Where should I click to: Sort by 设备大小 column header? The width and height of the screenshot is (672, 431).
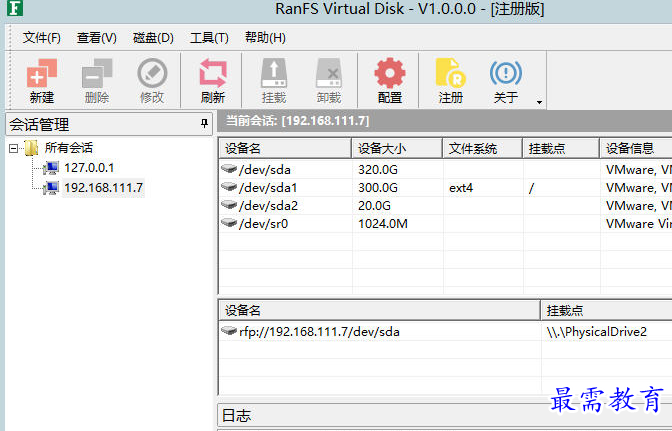tap(397, 149)
